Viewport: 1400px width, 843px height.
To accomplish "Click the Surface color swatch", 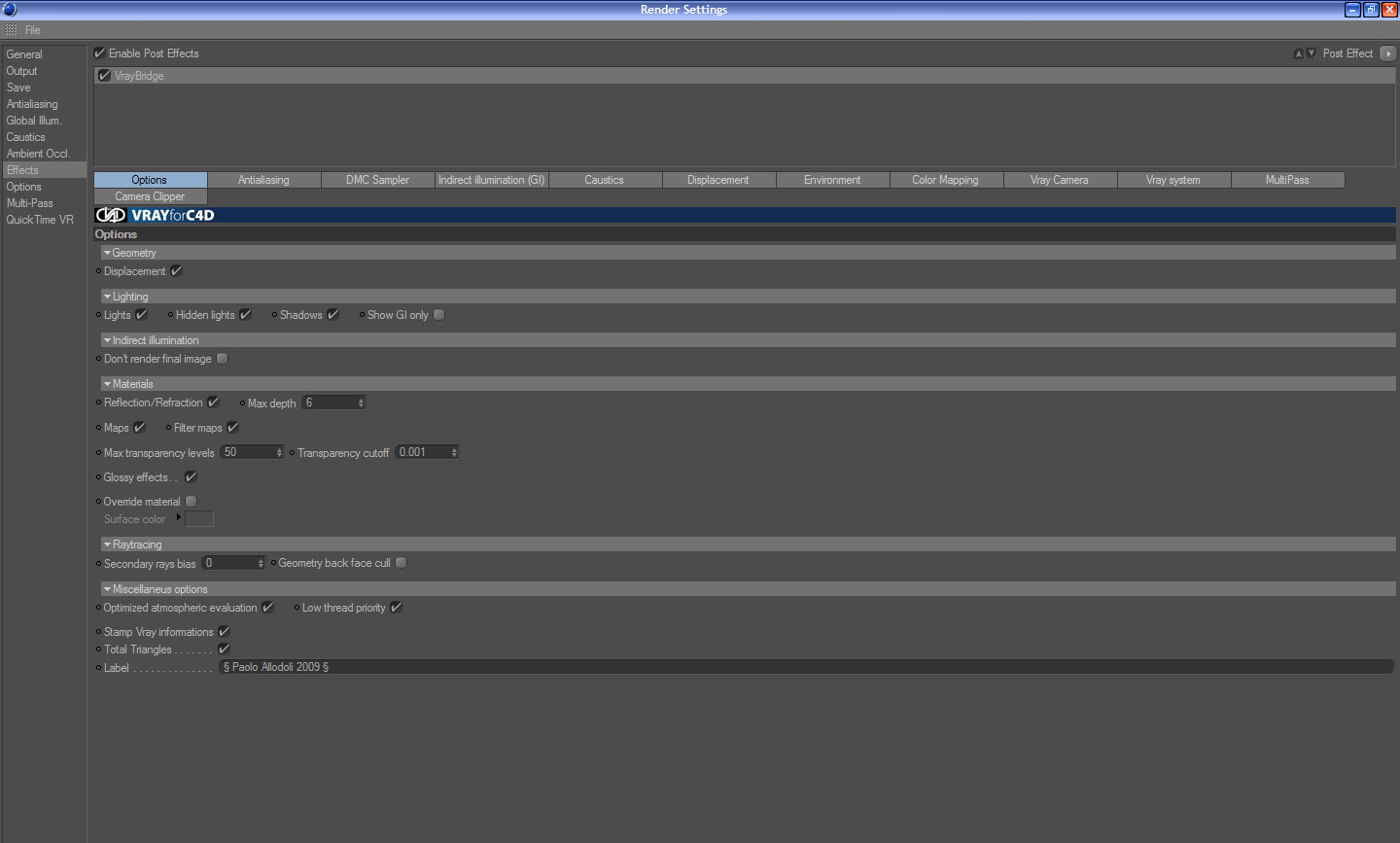I will point(199,519).
